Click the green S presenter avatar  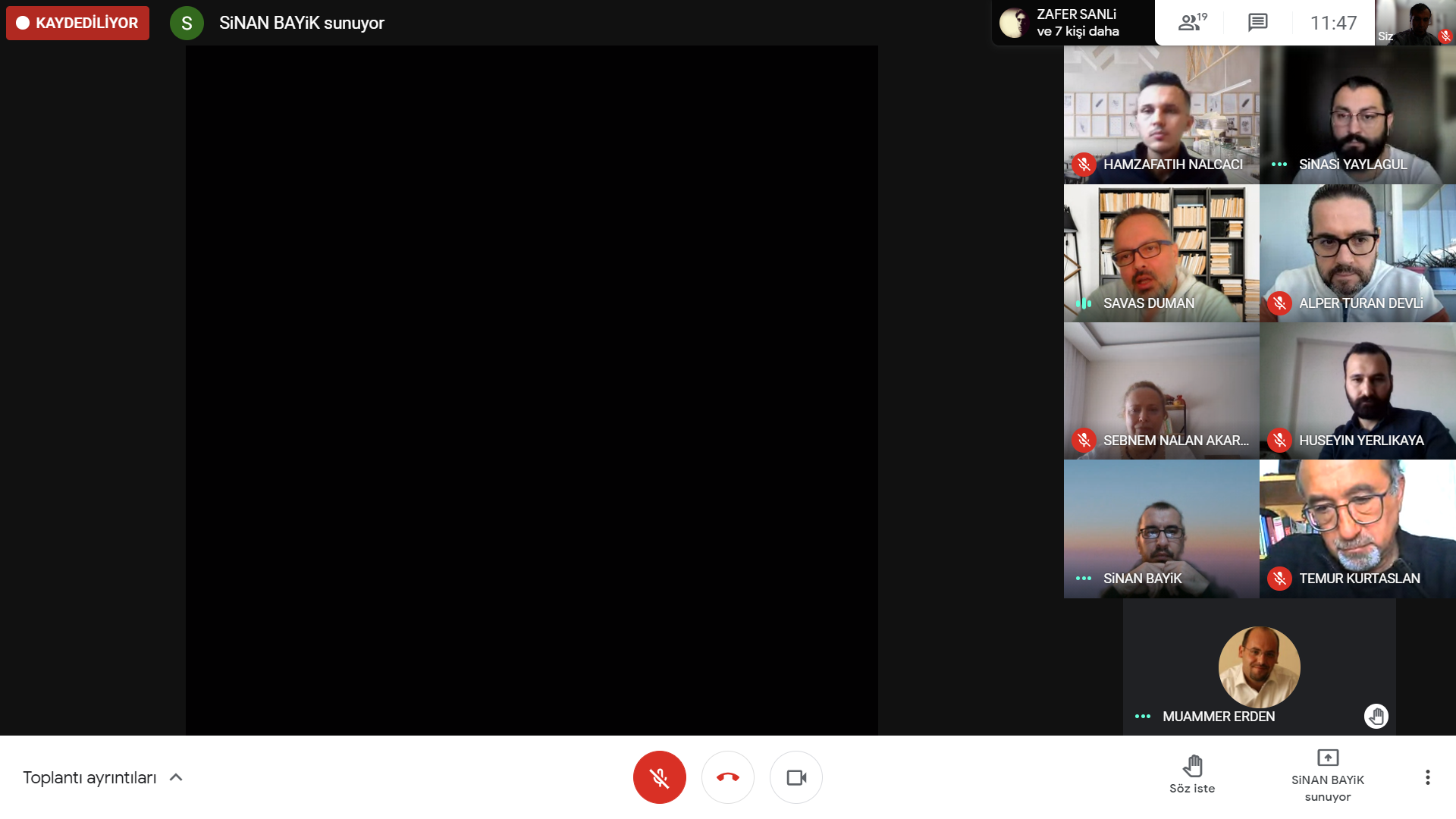click(x=187, y=23)
